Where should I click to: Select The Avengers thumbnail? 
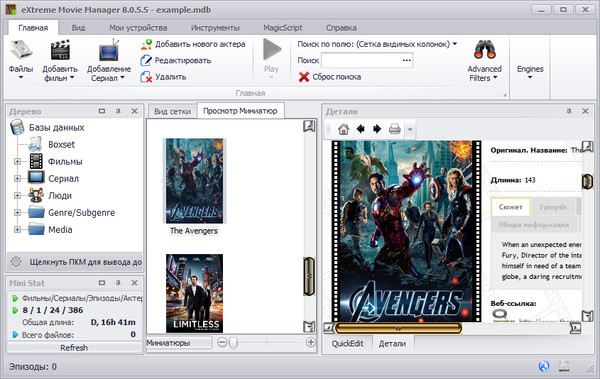coord(194,181)
